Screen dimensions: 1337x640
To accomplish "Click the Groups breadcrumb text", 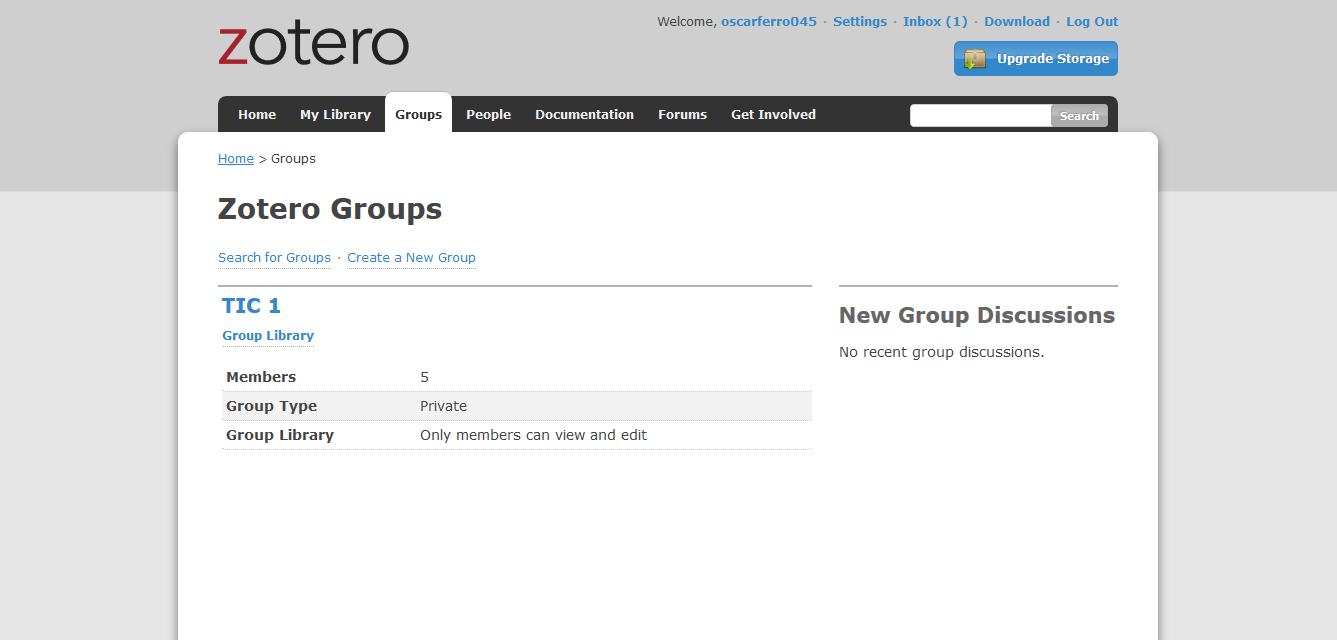I will click(x=293, y=158).
